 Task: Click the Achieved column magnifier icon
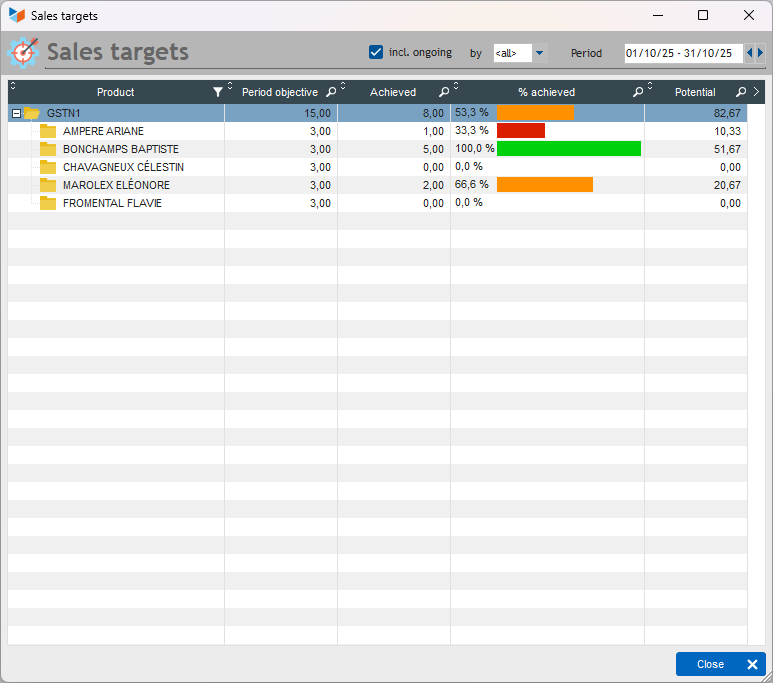tap(444, 92)
